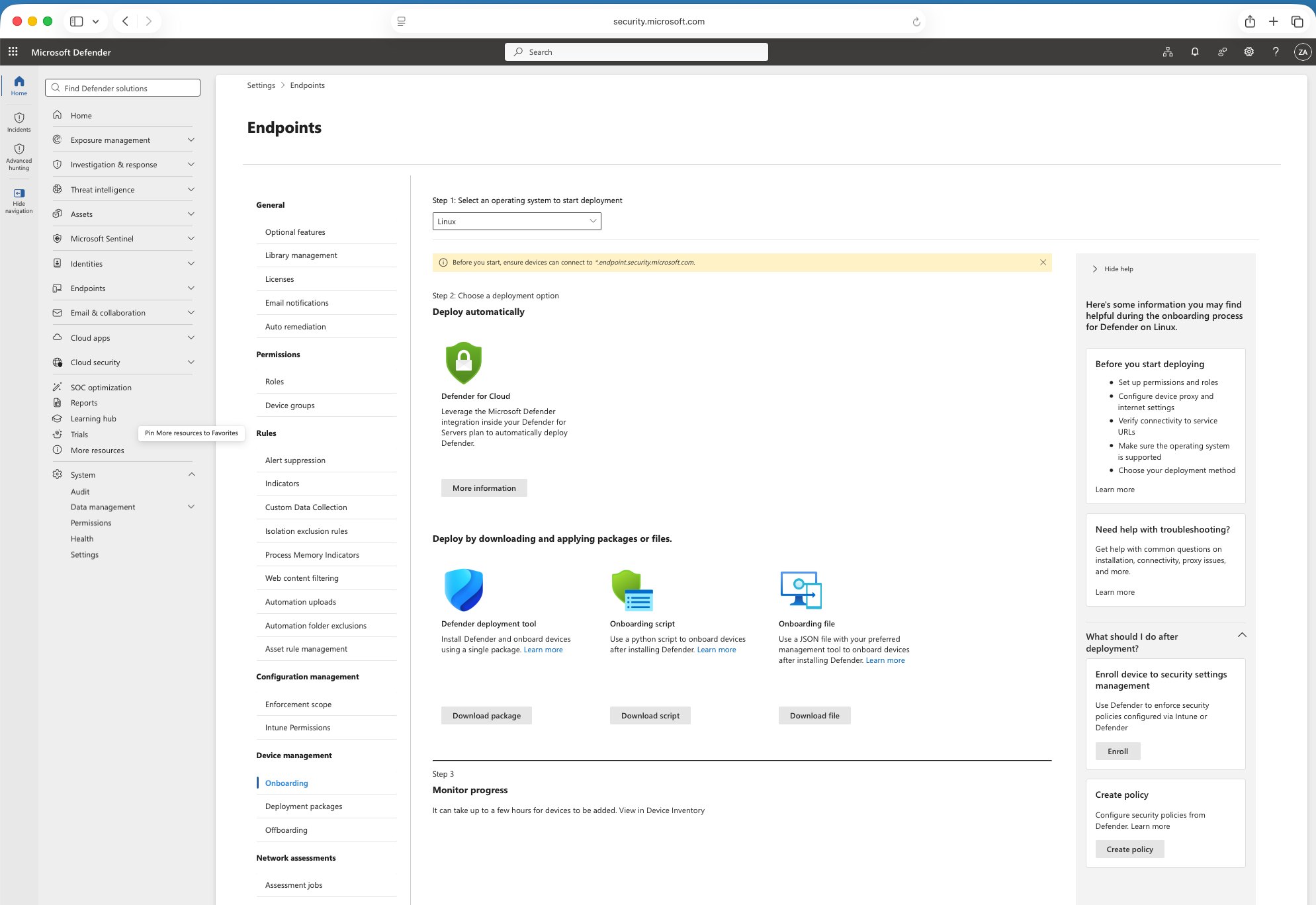Collapse What should I do after deployment
This screenshot has height=905, width=1316.
tap(1242, 635)
